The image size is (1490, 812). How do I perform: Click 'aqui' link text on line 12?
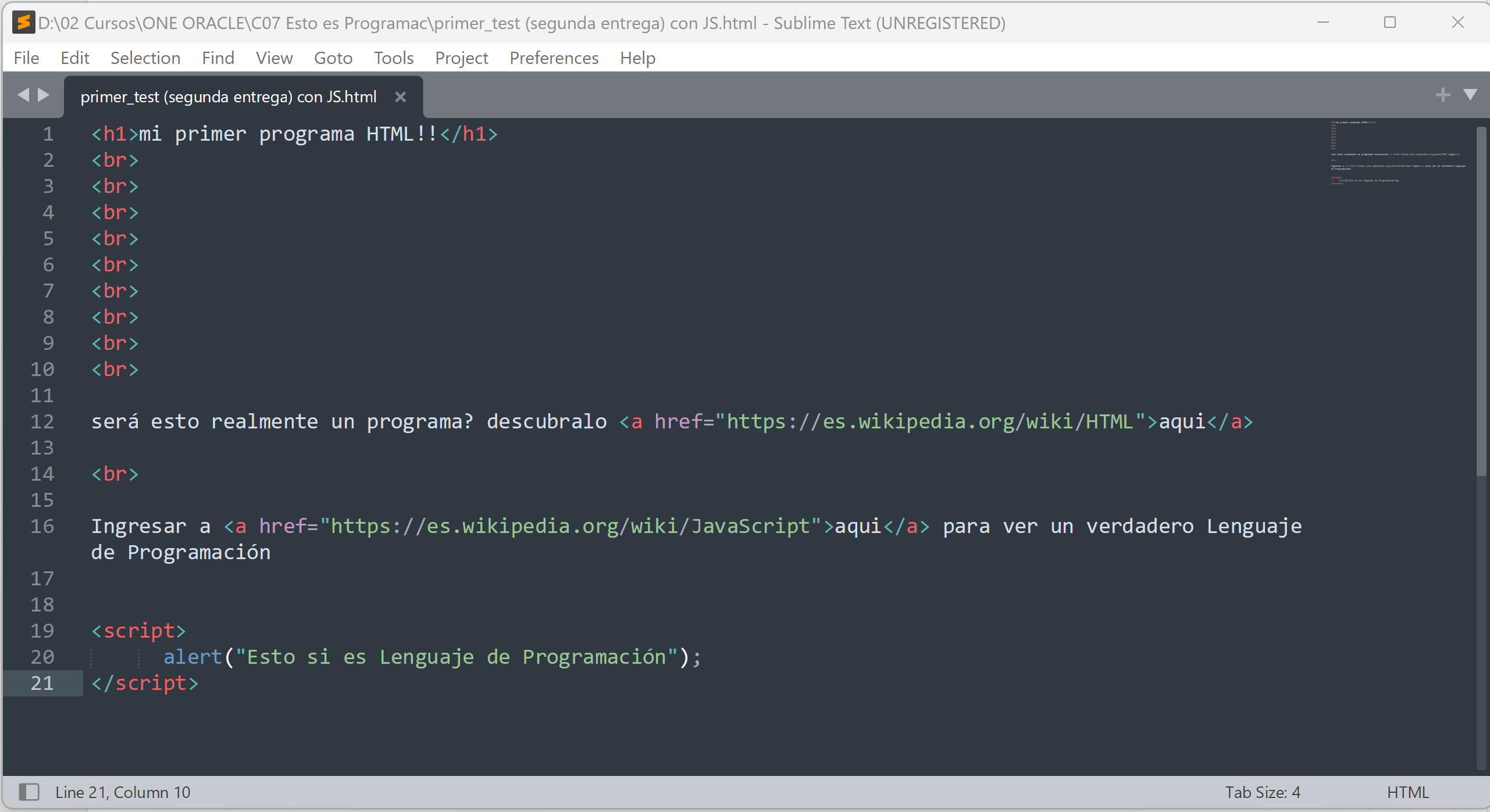coord(1182,422)
